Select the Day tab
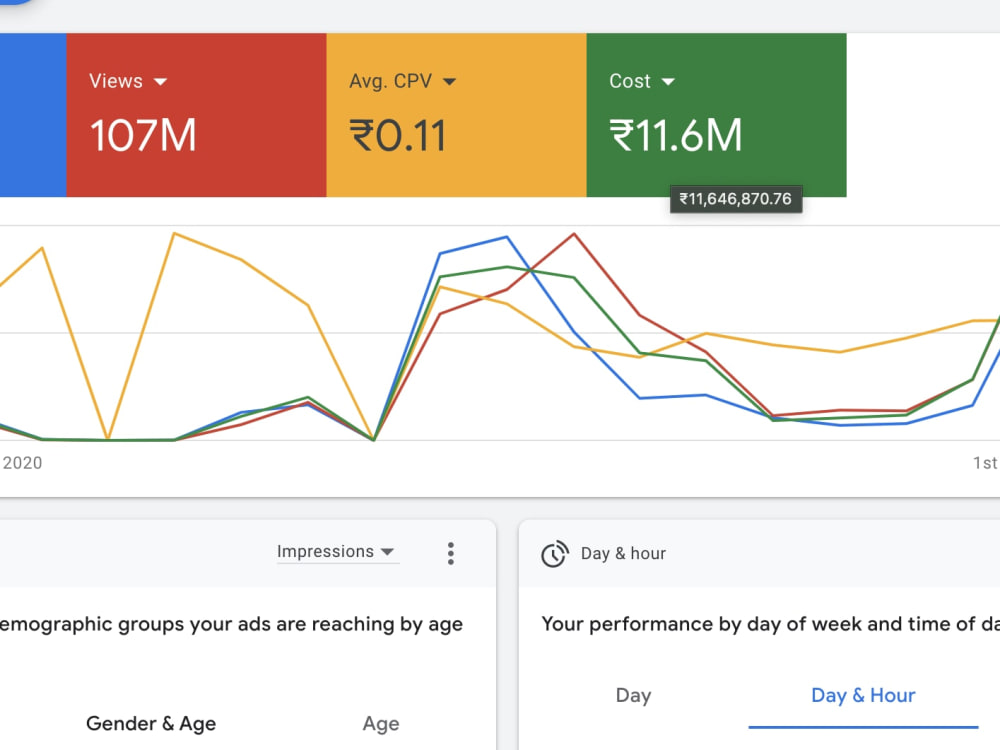The width and height of the screenshot is (1000, 750). point(633,695)
